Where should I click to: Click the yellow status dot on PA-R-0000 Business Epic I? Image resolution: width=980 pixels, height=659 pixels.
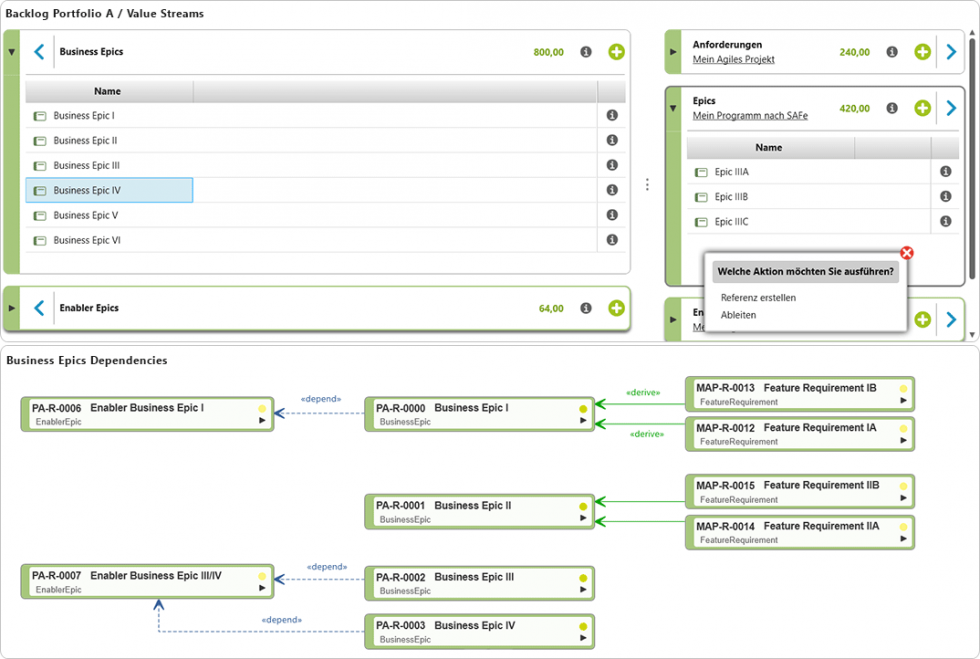coord(581,407)
